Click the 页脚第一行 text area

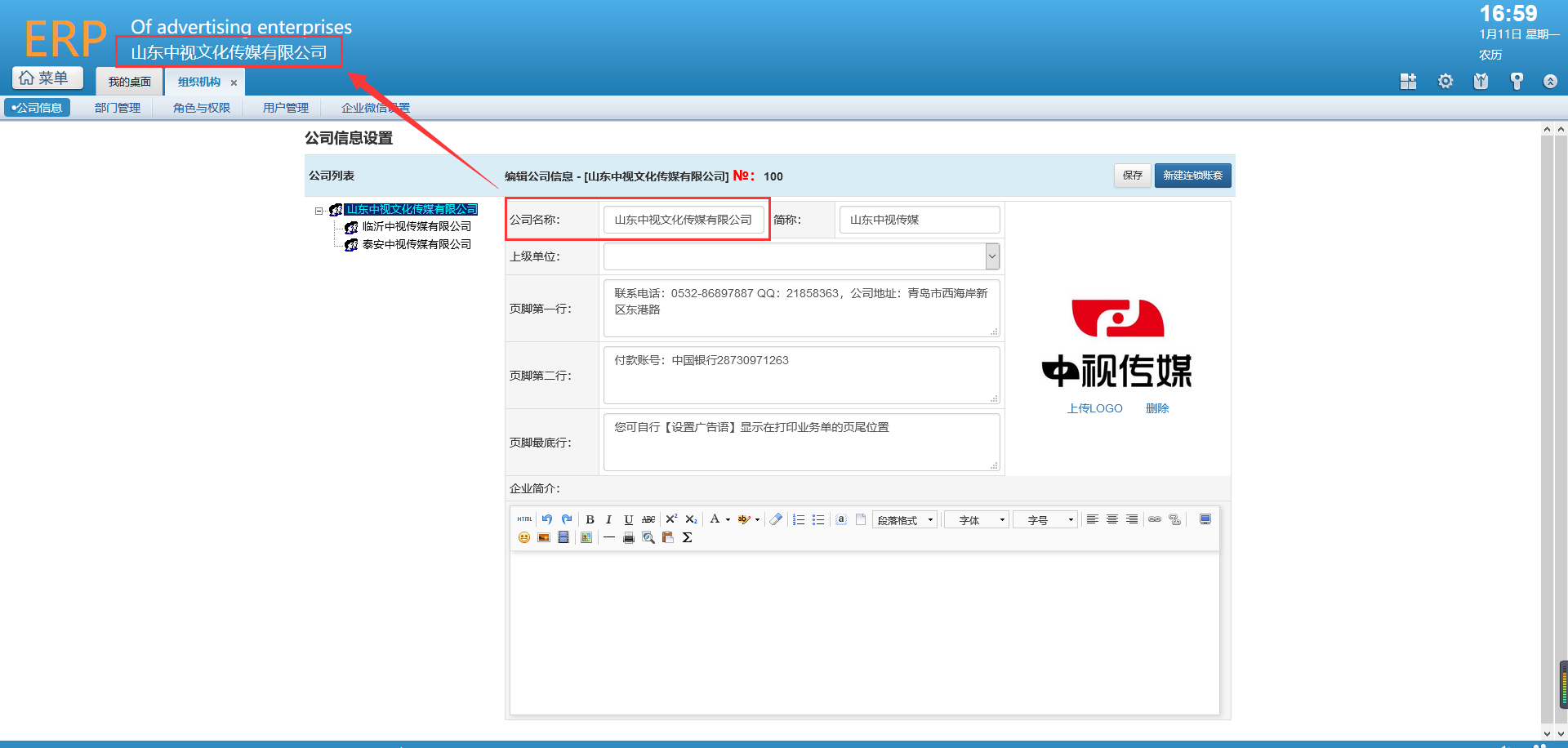tap(801, 308)
